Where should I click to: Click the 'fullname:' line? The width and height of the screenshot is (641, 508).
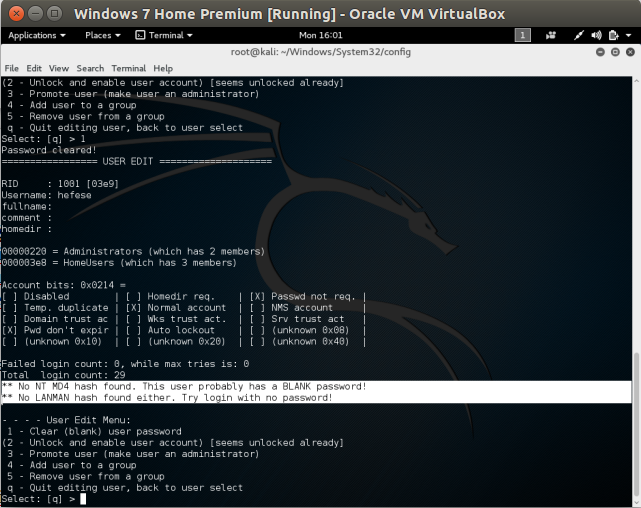[27, 206]
